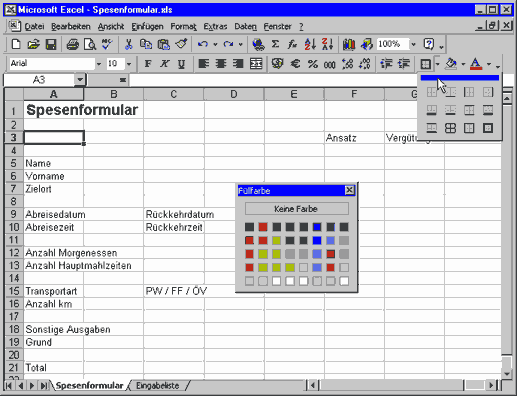
Task: Toggle Bold (F) formatting
Action: pos(148,64)
